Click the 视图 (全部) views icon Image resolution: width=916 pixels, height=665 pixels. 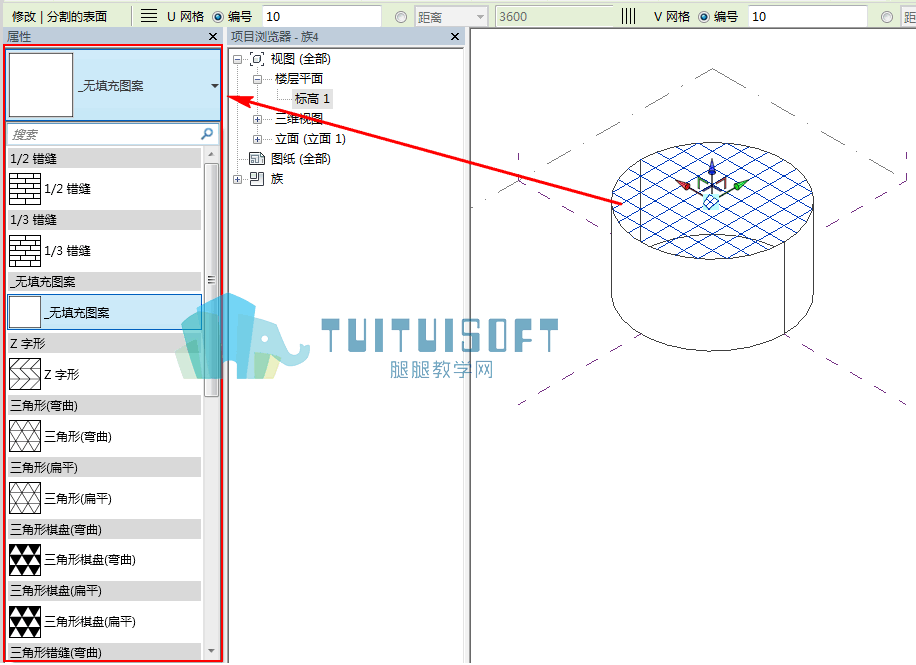point(257,58)
